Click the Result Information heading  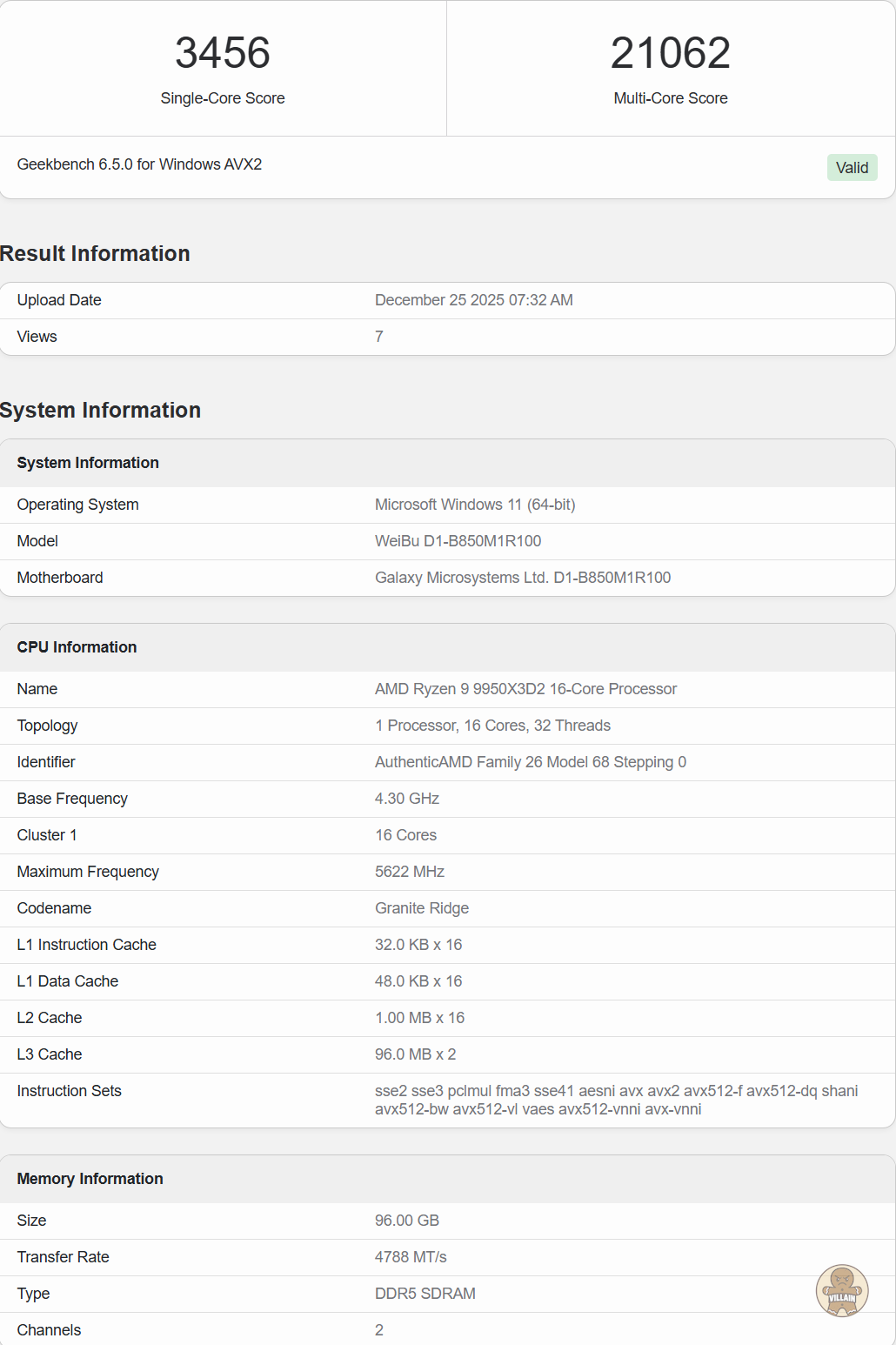95,253
